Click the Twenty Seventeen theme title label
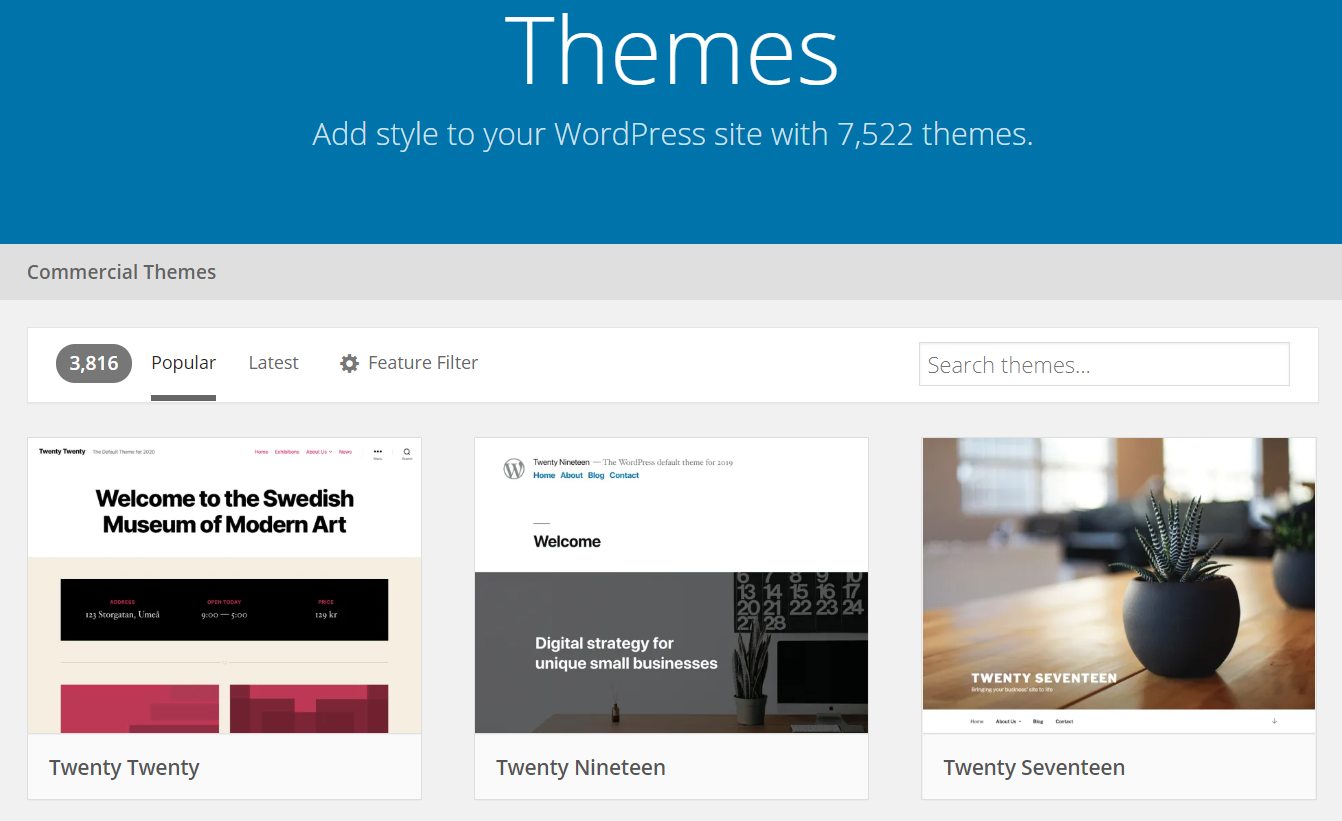The image size is (1342, 821). [x=1034, y=768]
